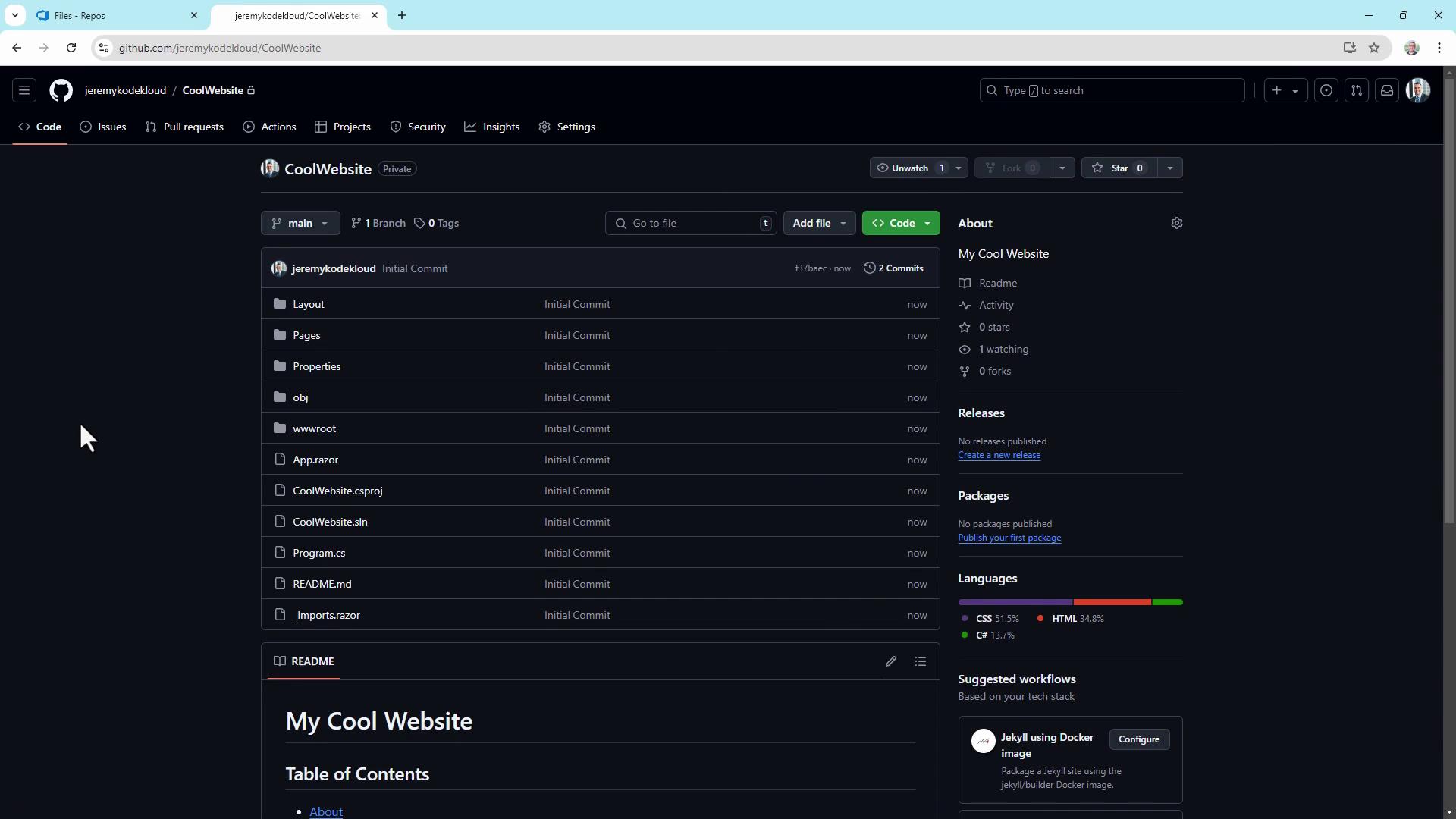
Task: Open the Chrome three-dot menu
Action: 1439,48
